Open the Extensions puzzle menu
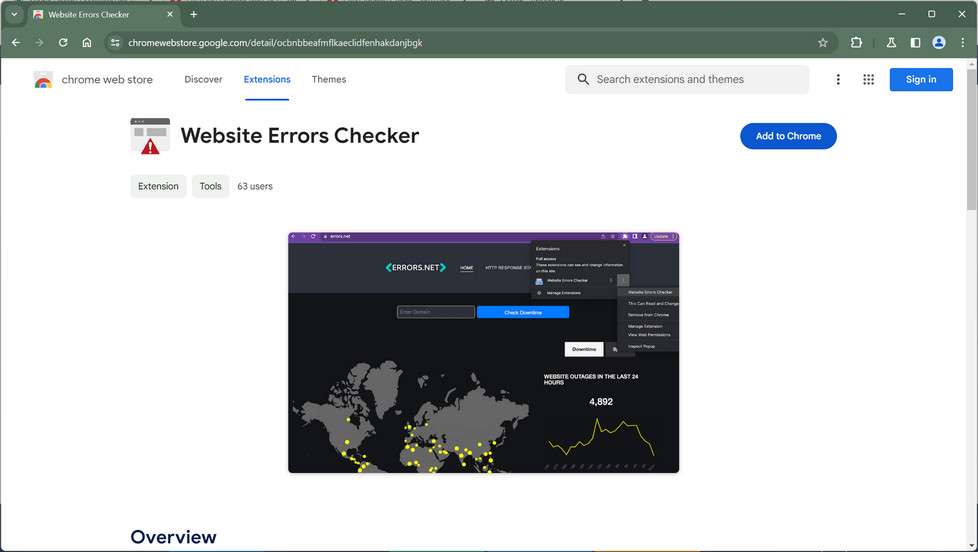Screen dimensions: 978x552 tap(856, 42)
